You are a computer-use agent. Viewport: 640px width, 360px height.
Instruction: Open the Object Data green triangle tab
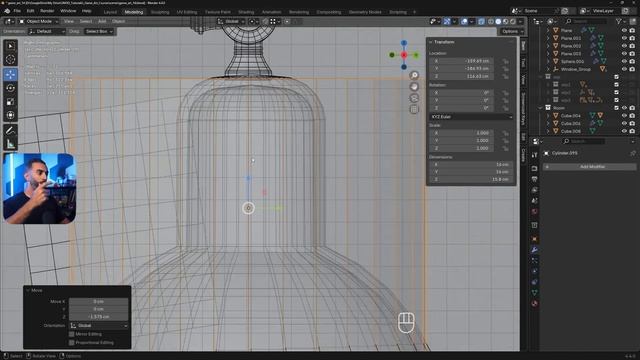point(534,293)
